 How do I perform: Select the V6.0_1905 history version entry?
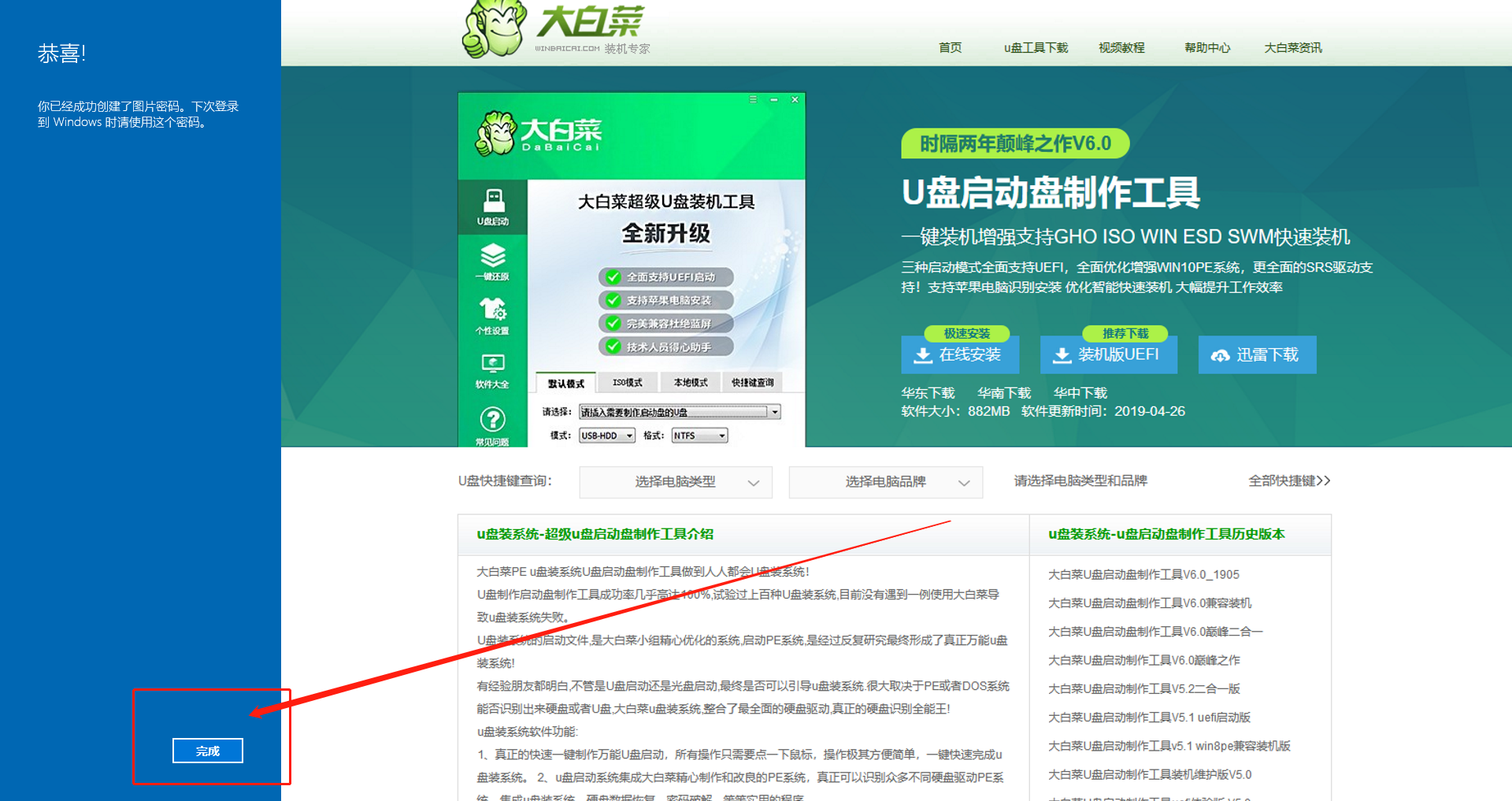pos(1143,574)
